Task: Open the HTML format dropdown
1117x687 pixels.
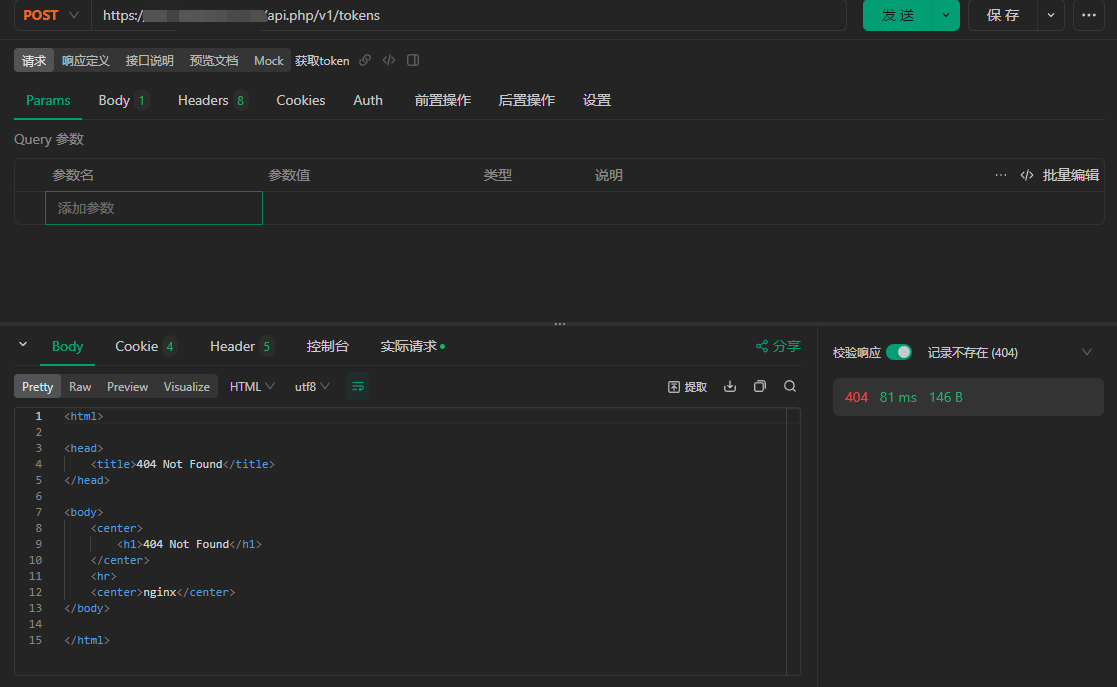Action: pyautogui.click(x=252, y=387)
